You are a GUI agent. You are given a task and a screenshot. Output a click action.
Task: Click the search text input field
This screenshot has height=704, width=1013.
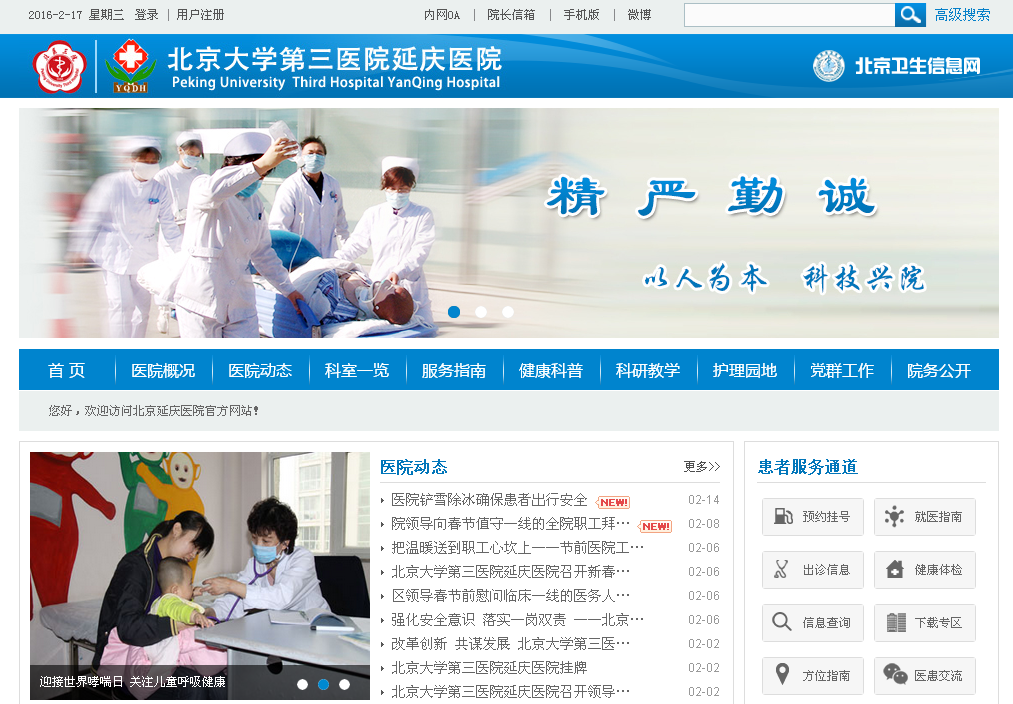click(x=789, y=15)
